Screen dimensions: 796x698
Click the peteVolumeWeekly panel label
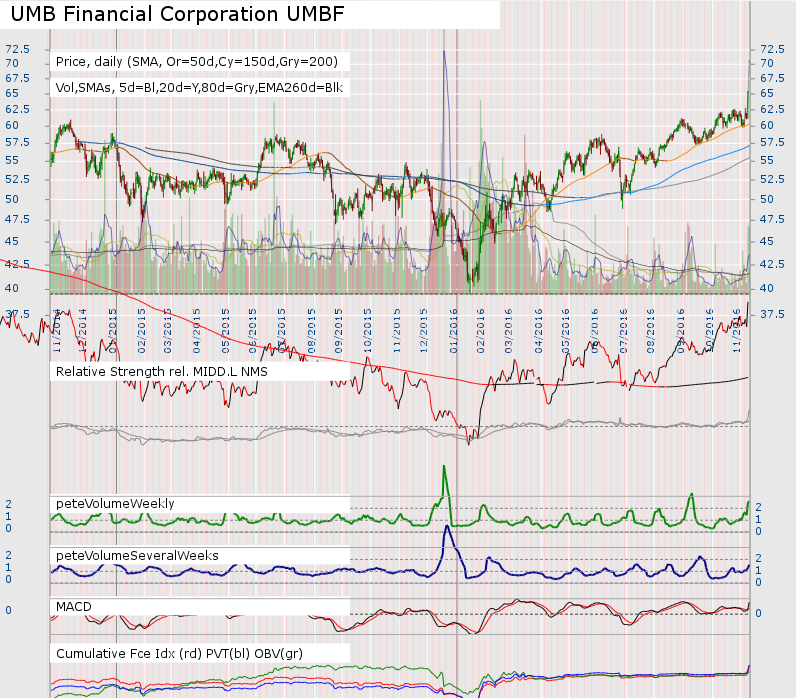coord(115,504)
